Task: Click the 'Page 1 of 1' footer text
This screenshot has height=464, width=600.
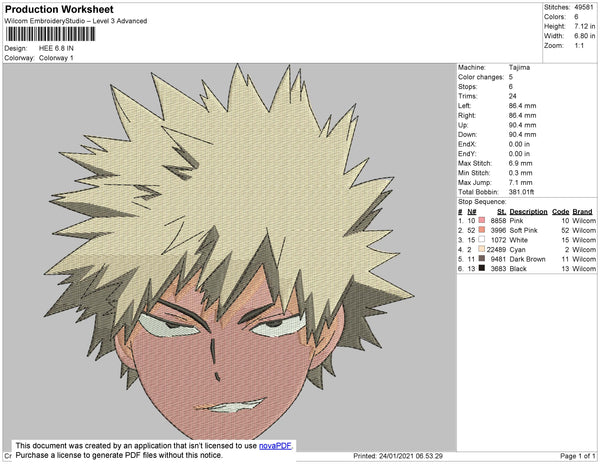Action: (x=578, y=456)
